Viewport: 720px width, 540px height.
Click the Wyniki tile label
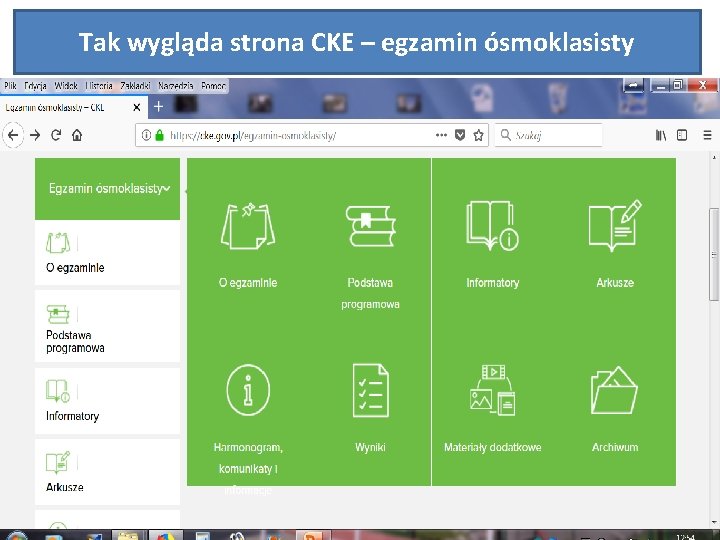(x=370, y=447)
